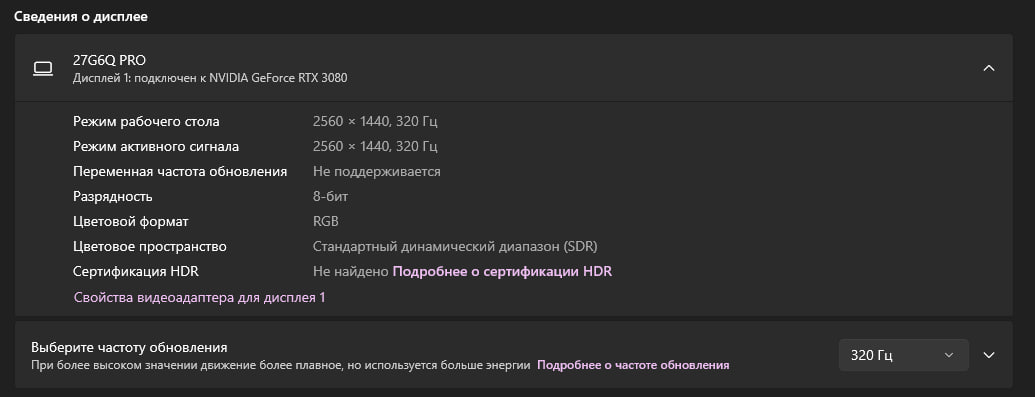Click the Цветовой формат RGB value
The height and width of the screenshot is (397, 1035).
coord(325,222)
